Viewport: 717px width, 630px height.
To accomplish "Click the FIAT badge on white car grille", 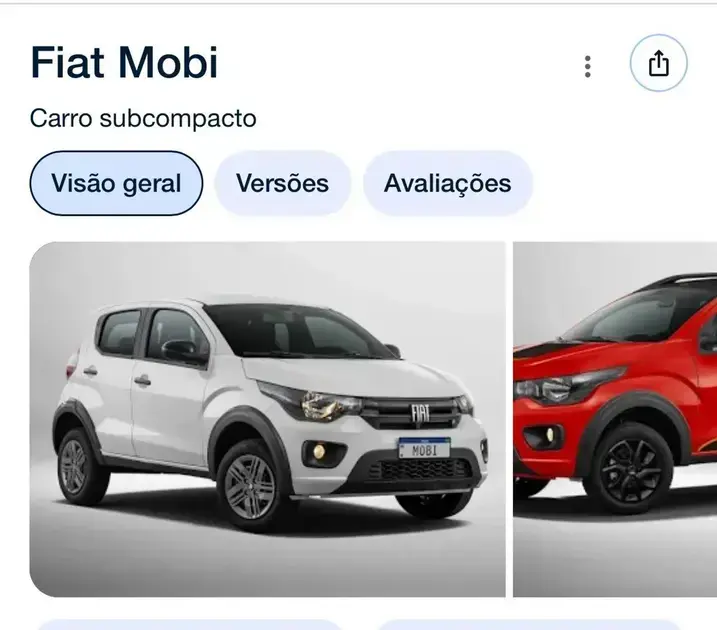I will [420, 413].
